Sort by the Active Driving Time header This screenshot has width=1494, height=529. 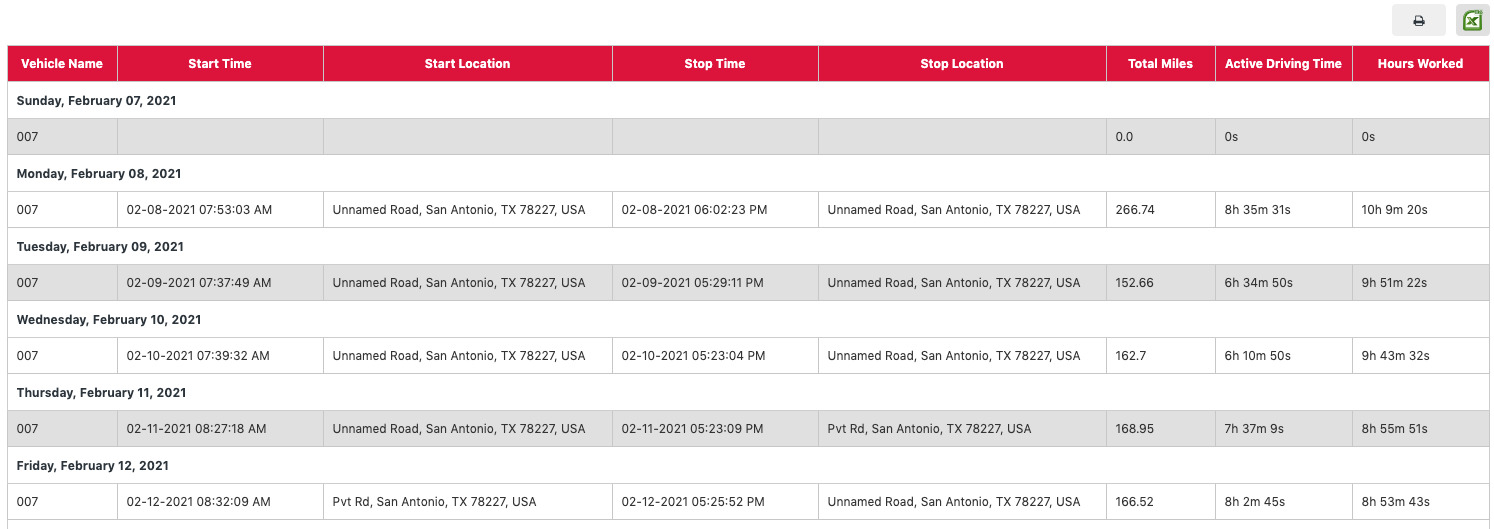coord(1283,64)
